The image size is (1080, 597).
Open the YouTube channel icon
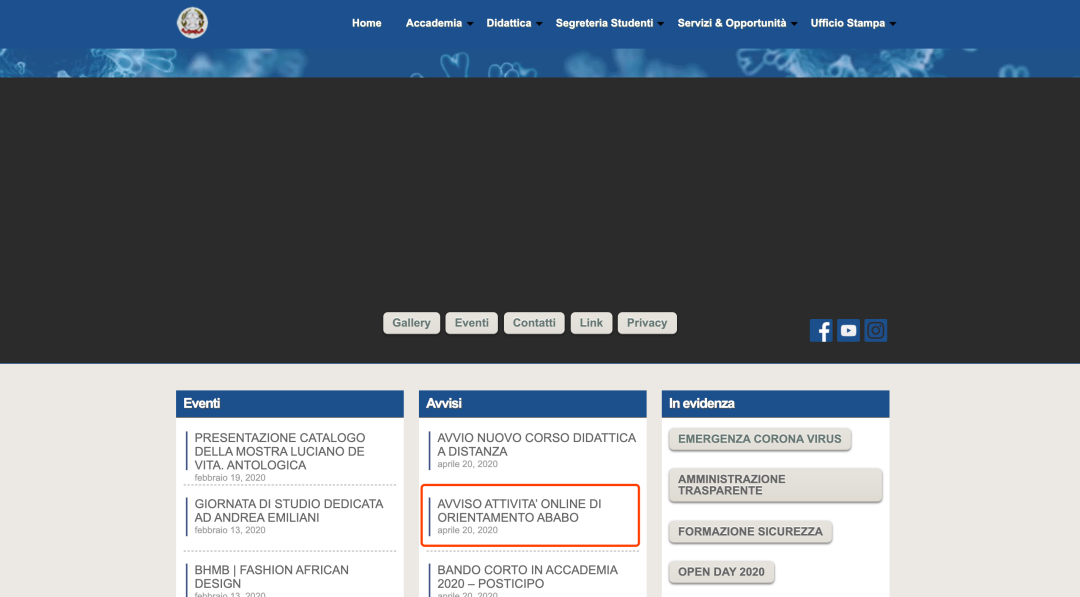(x=848, y=331)
